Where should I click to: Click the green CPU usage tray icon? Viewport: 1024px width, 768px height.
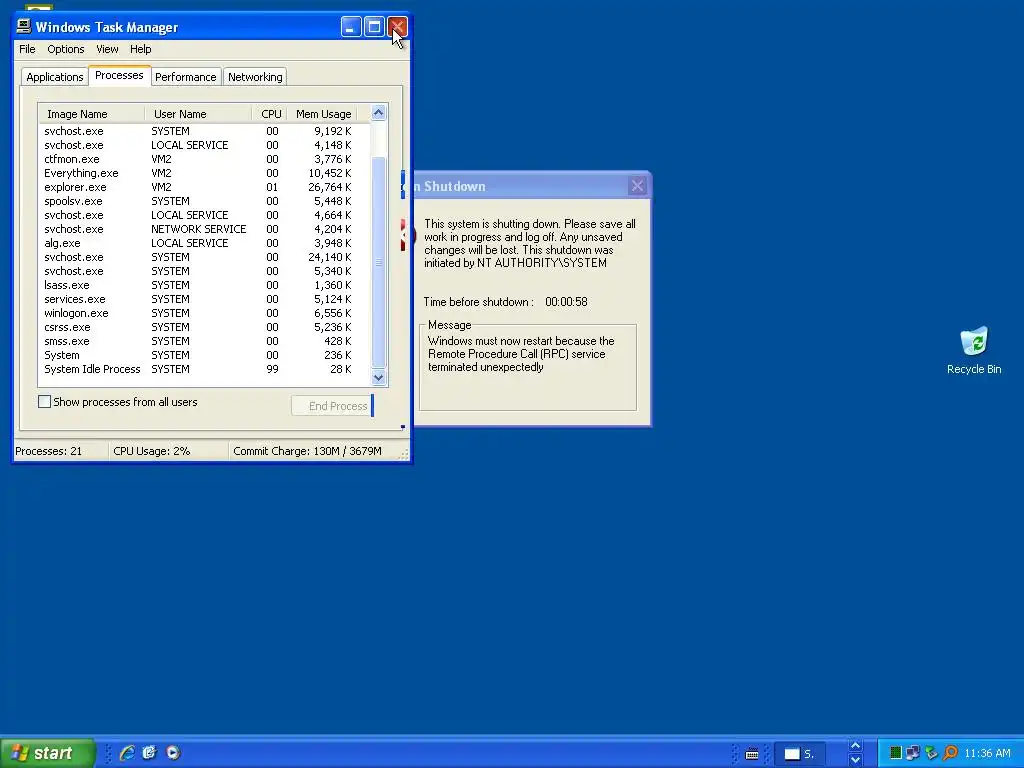896,753
